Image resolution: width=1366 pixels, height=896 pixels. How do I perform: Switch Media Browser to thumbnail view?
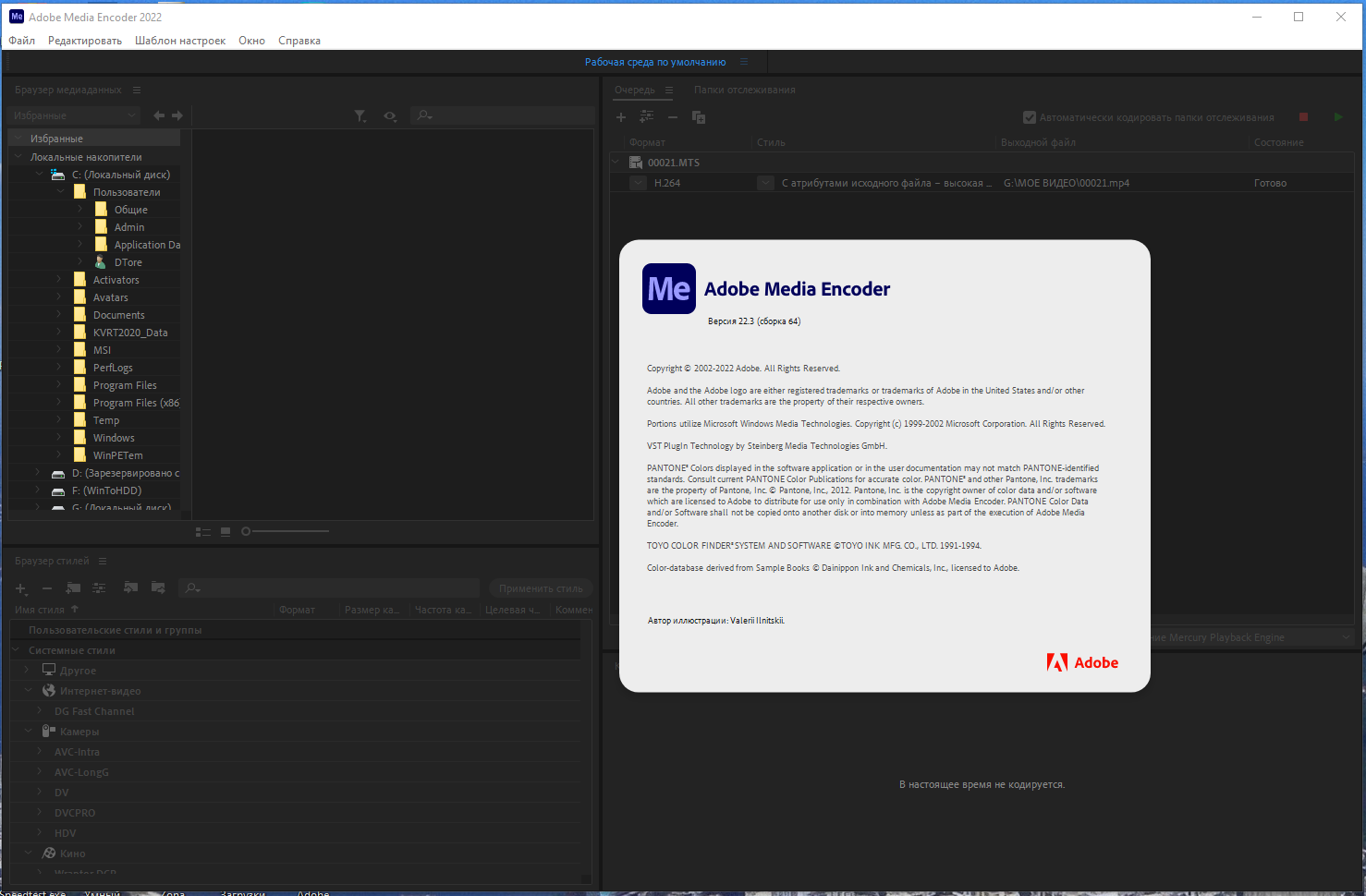pyautogui.click(x=226, y=532)
